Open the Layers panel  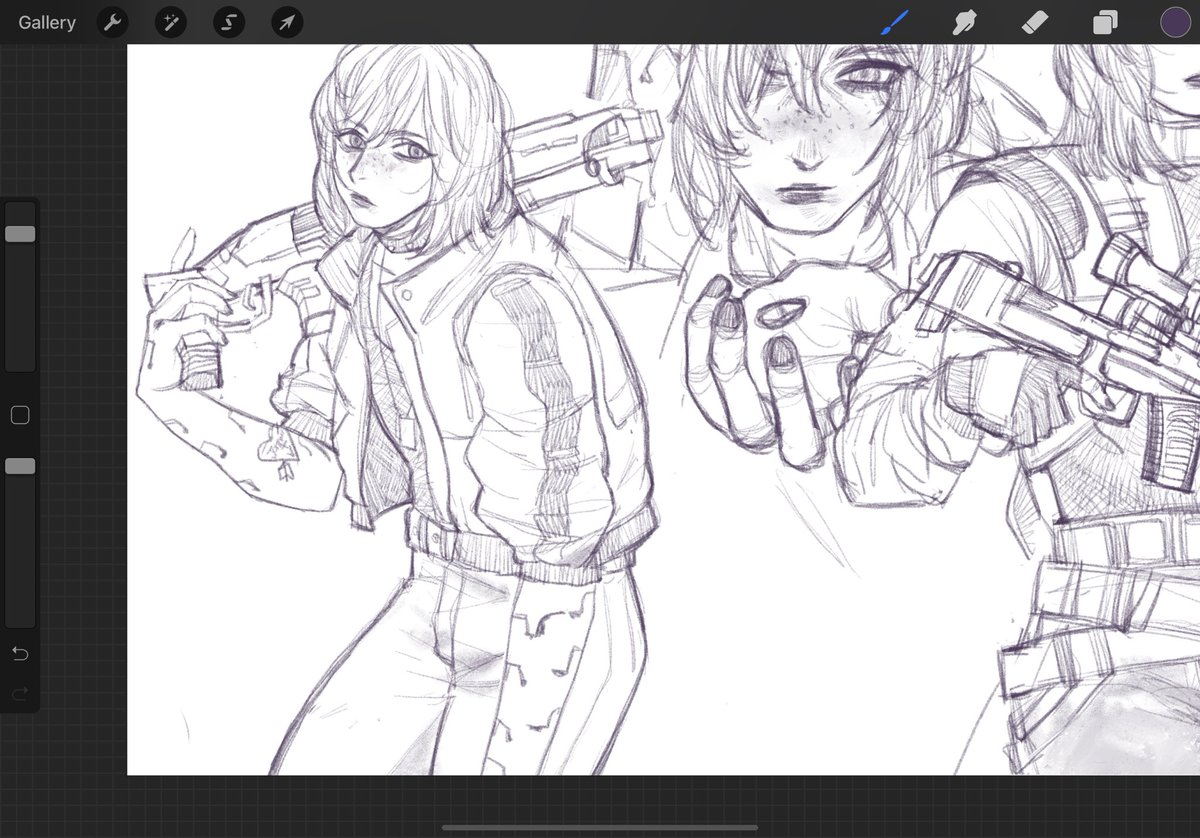[x=1105, y=22]
